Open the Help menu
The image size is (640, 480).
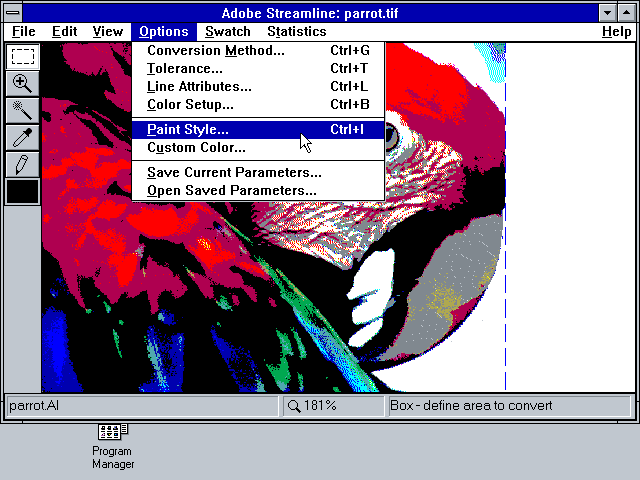[616, 32]
